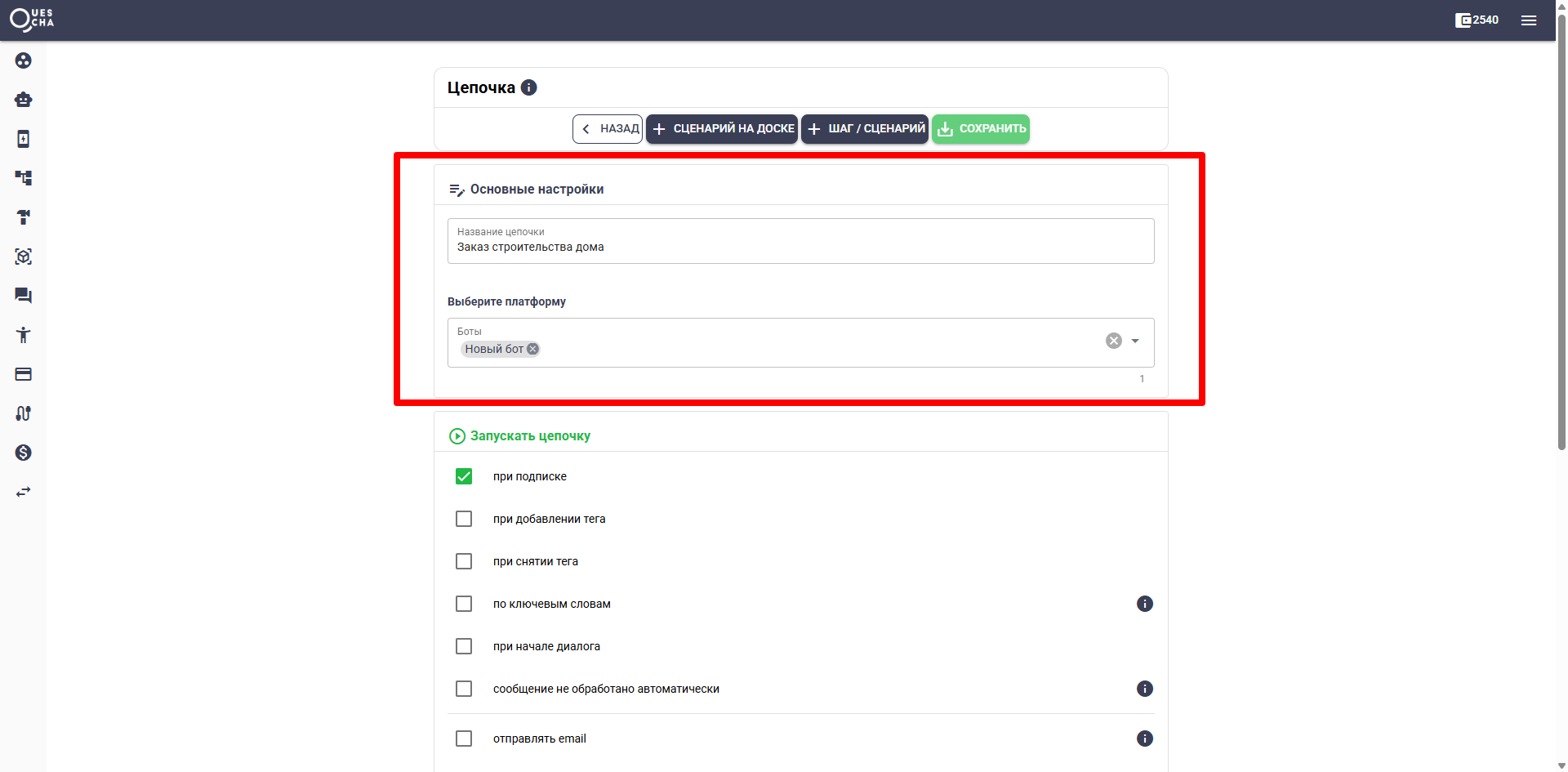
Task: Tick сообщение не обработано автоматически checkbox
Action: [x=464, y=689]
